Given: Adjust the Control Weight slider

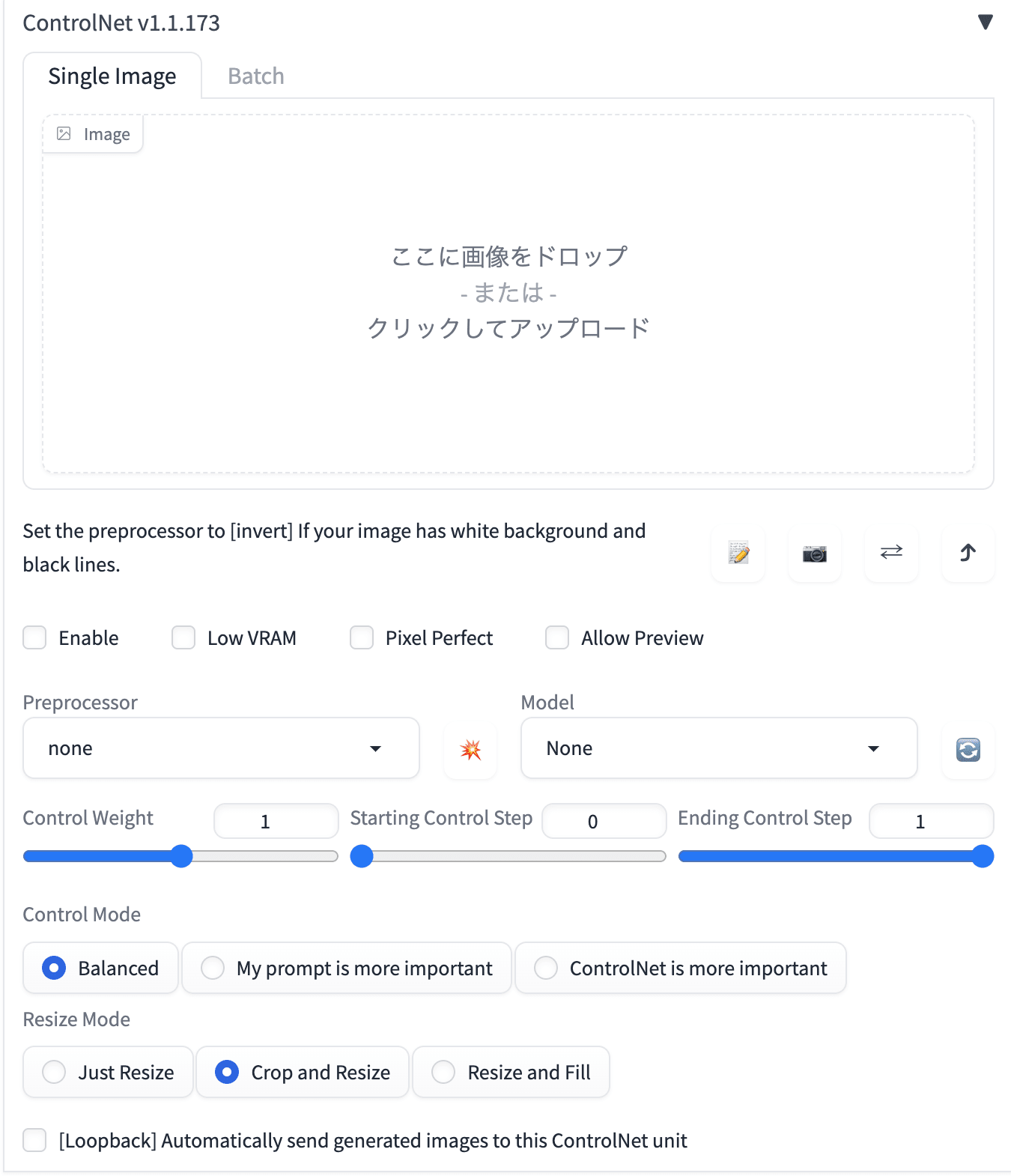Looking at the screenshot, I should [180, 856].
